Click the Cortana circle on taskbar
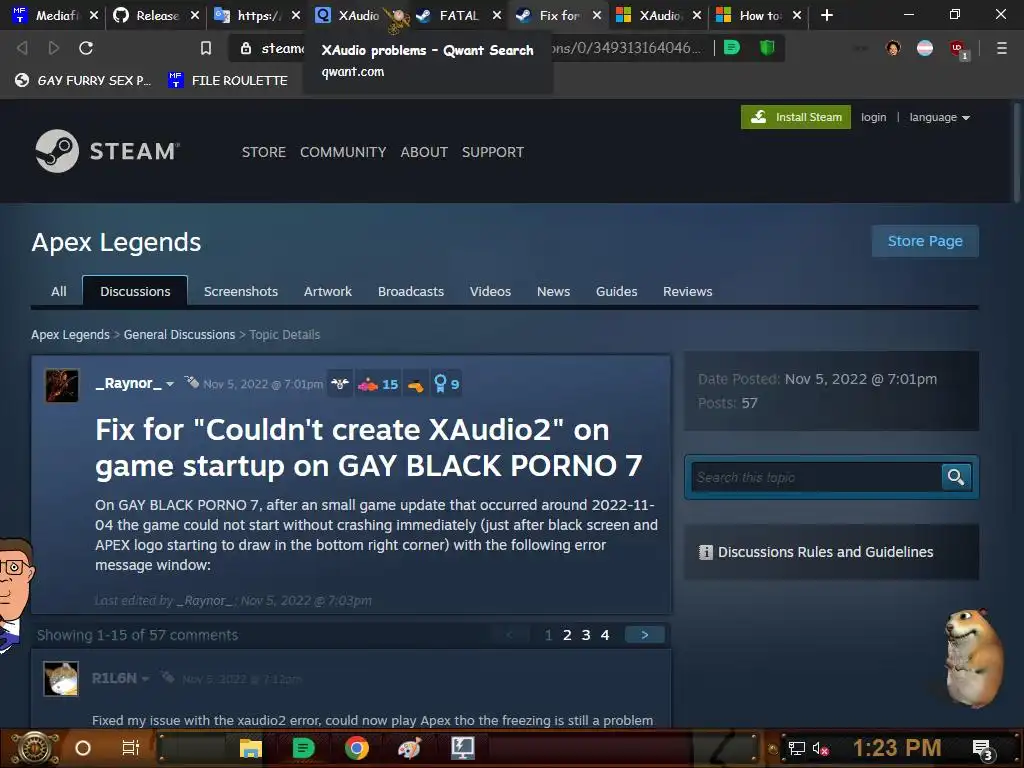Screen dimensions: 1024x768 point(83,748)
